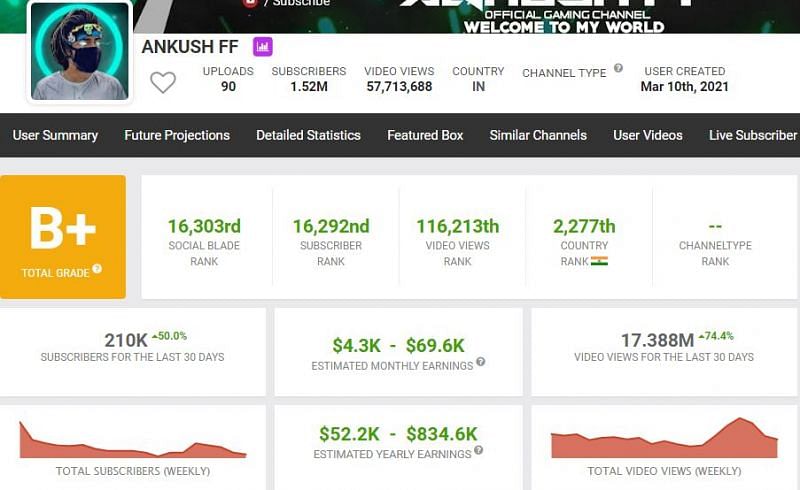
Task: Click the Total Grade help icon
Action: coord(97,269)
